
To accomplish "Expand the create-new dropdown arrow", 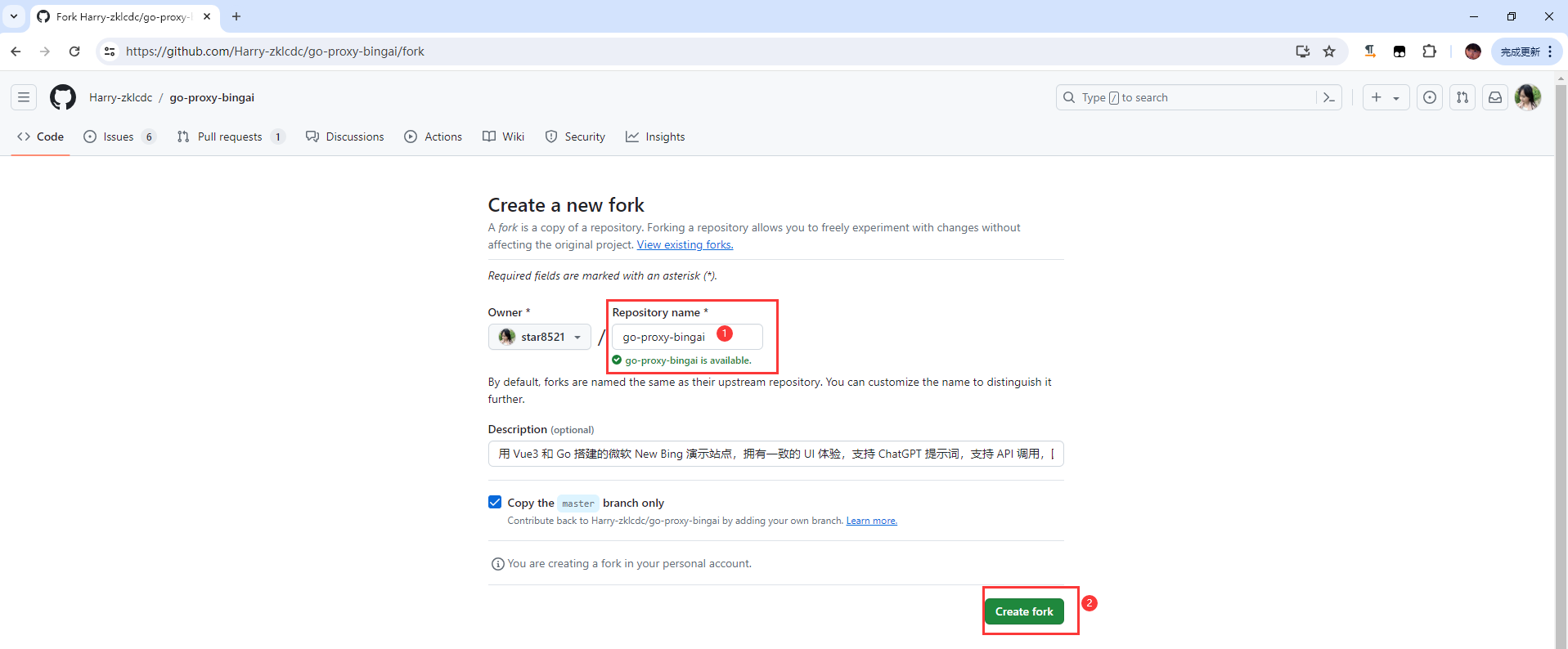I will (x=1396, y=97).
